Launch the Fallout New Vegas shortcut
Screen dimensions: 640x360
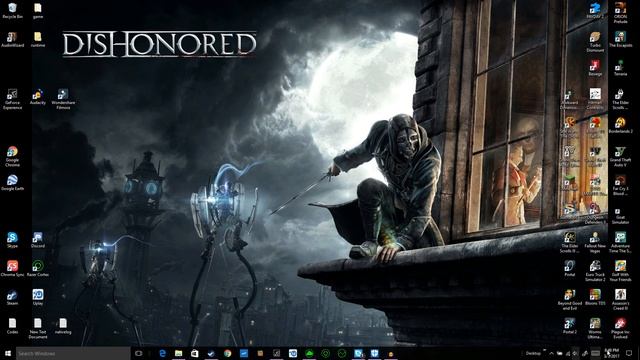pos(595,242)
